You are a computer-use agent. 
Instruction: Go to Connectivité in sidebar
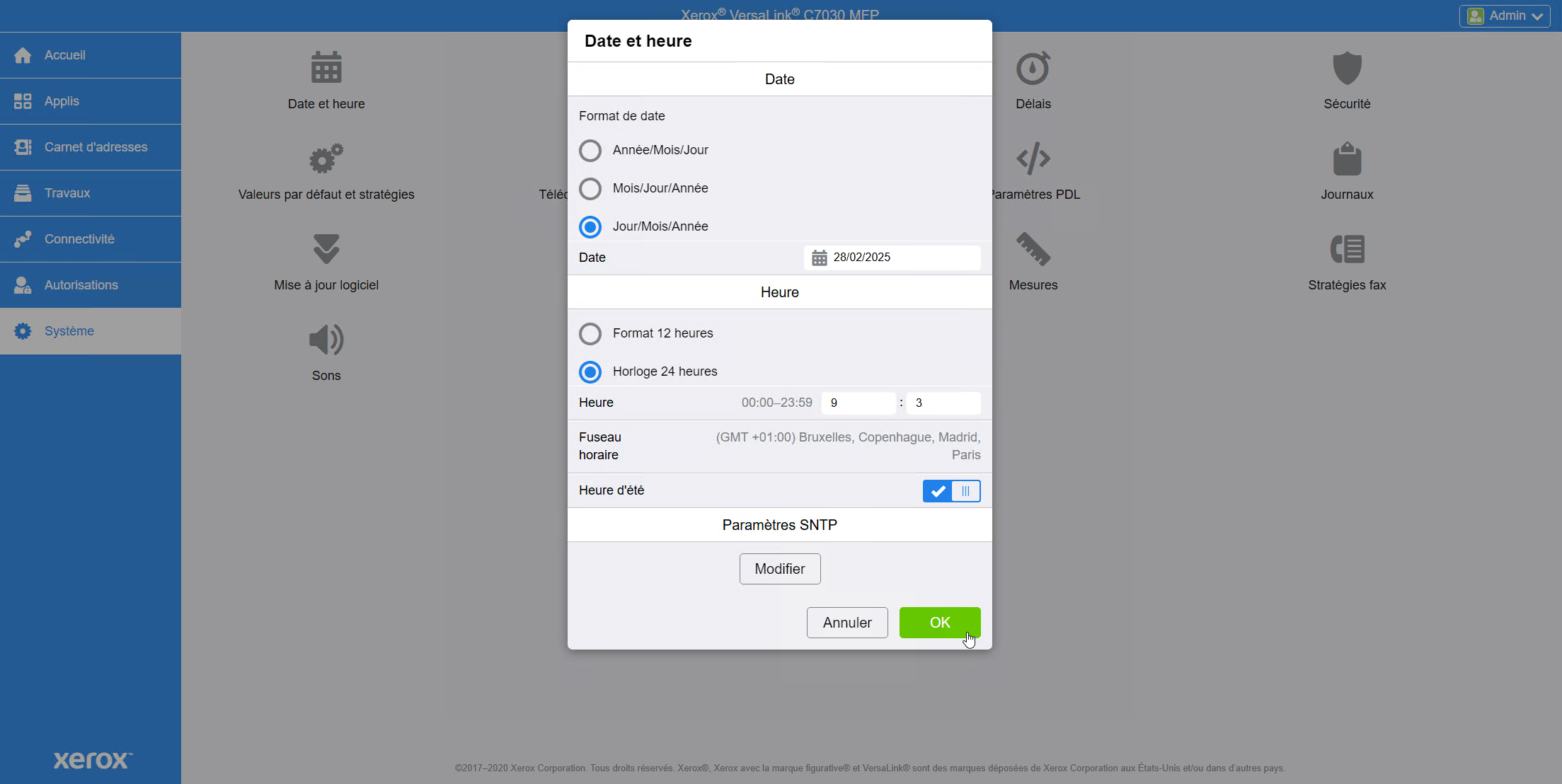pyautogui.click(x=79, y=239)
